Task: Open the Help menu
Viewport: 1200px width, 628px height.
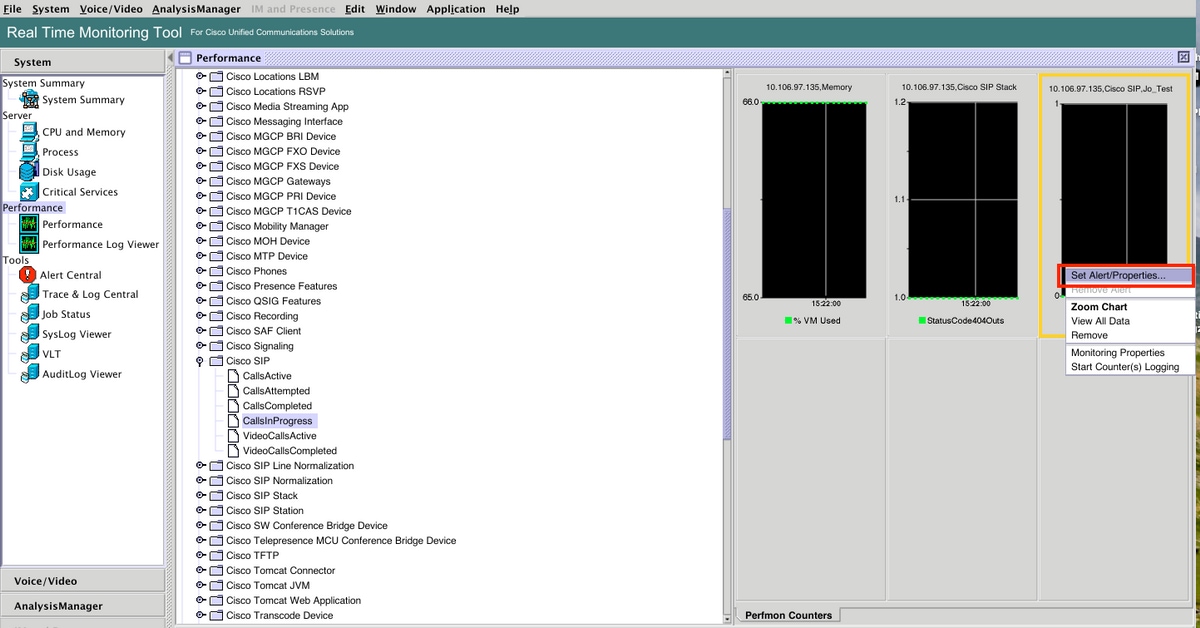Action: [x=507, y=9]
